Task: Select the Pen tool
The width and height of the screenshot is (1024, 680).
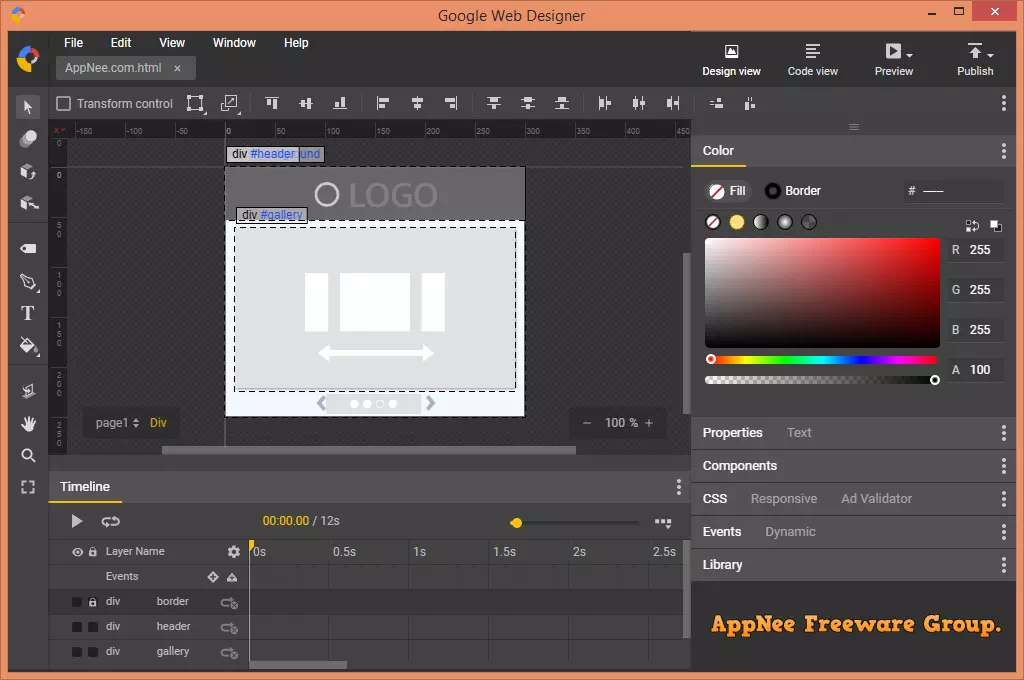Action: (x=28, y=282)
